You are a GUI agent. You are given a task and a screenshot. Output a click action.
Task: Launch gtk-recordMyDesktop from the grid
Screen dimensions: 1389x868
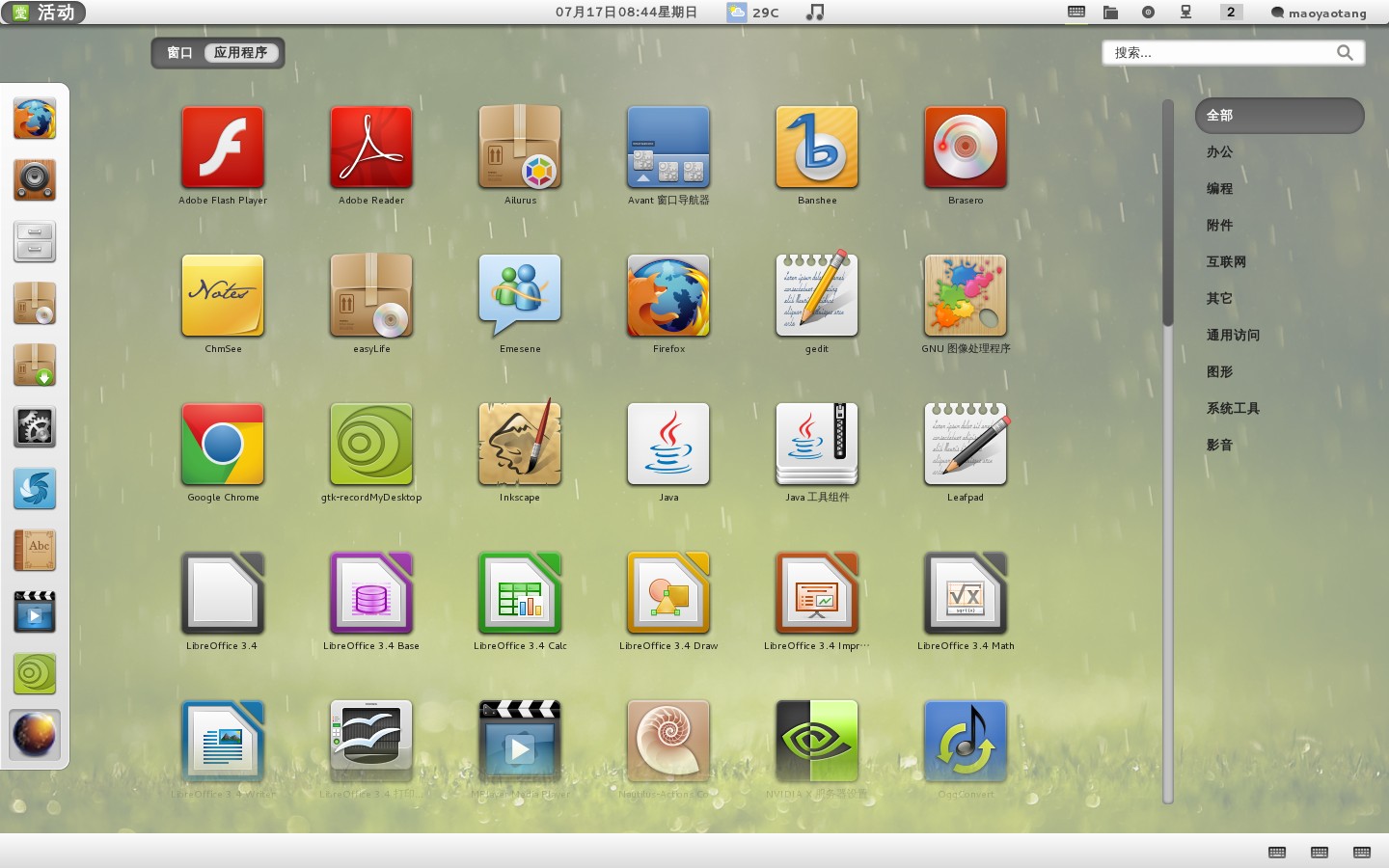tap(371, 445)
